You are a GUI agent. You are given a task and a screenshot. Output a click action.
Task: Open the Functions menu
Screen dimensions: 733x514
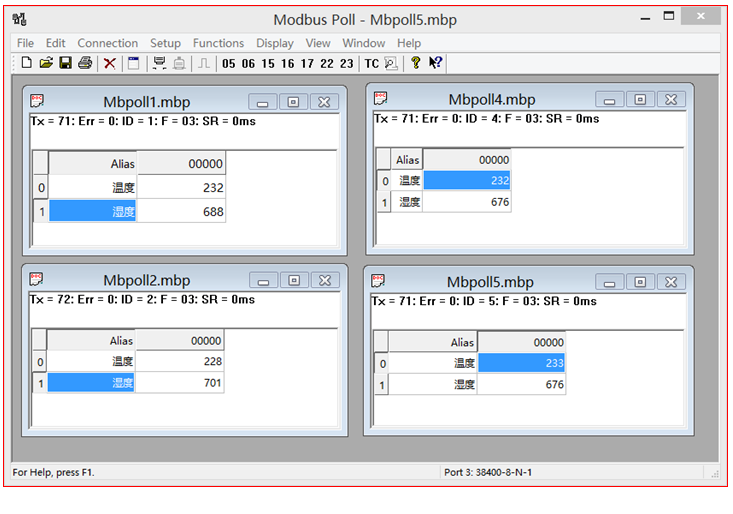tap(218, 43)
